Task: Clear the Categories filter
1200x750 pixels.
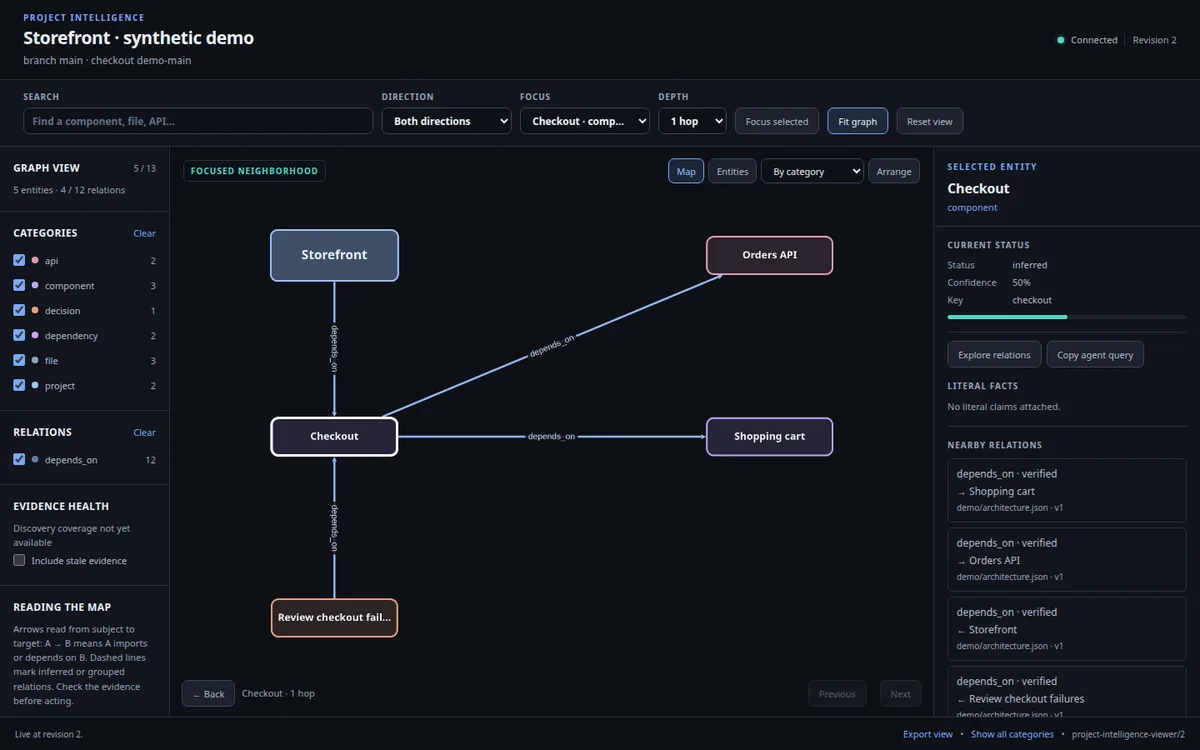Action: (145, 233)
